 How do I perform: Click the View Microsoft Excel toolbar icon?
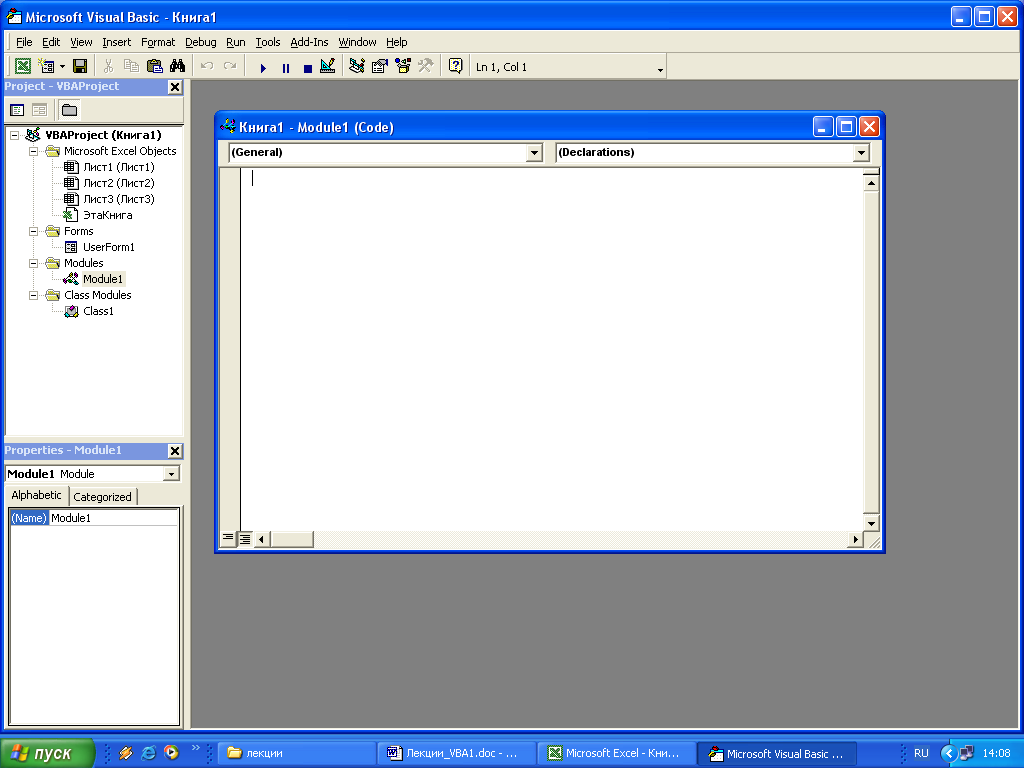pos(23,66)
